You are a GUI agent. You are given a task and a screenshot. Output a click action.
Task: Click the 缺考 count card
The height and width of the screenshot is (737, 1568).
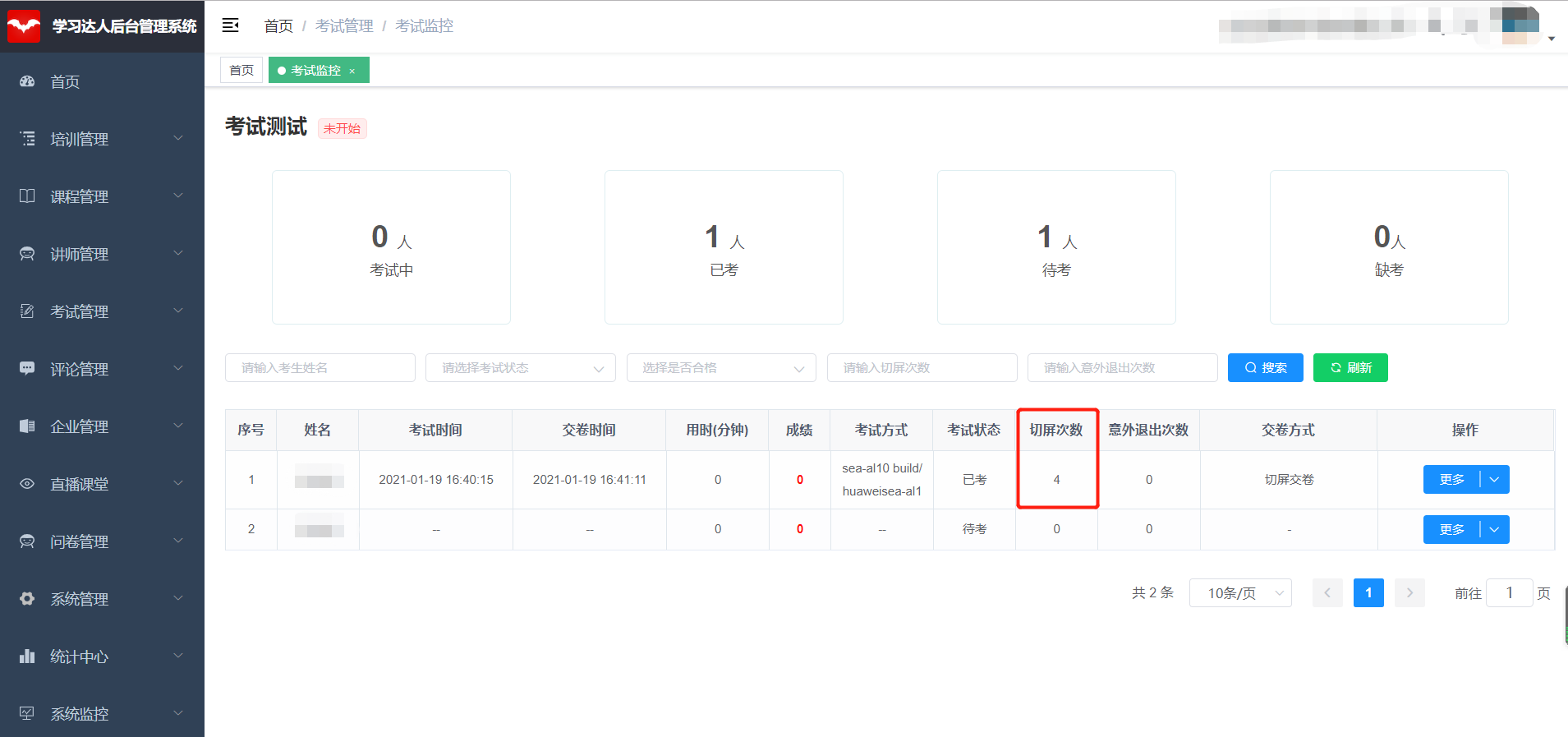[1389, 247]
